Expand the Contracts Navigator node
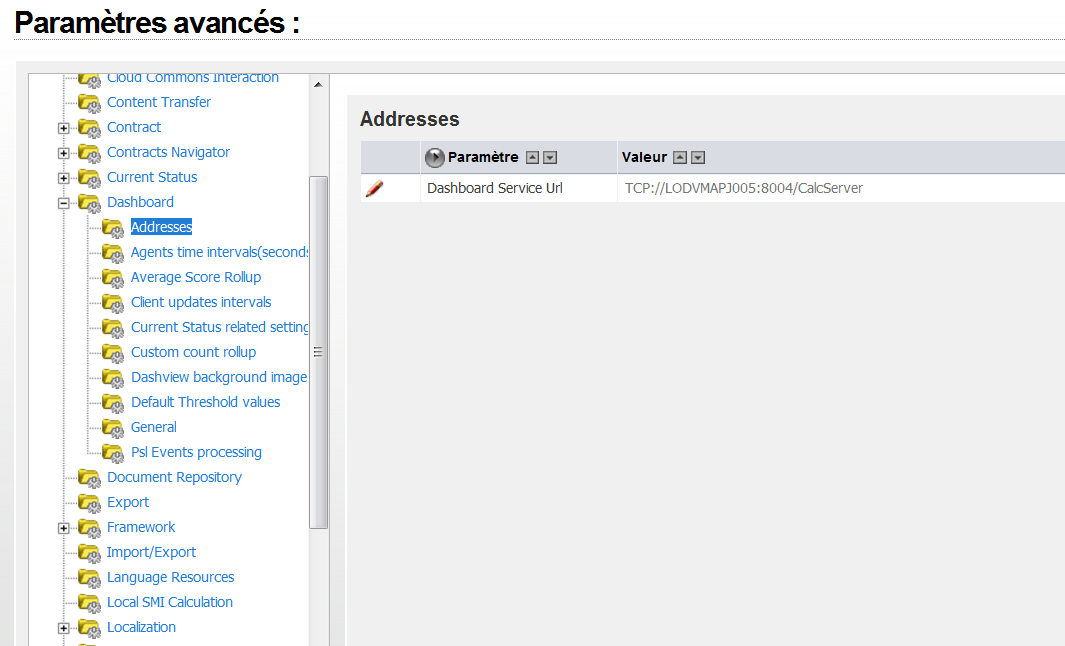 tap(63, 154)
